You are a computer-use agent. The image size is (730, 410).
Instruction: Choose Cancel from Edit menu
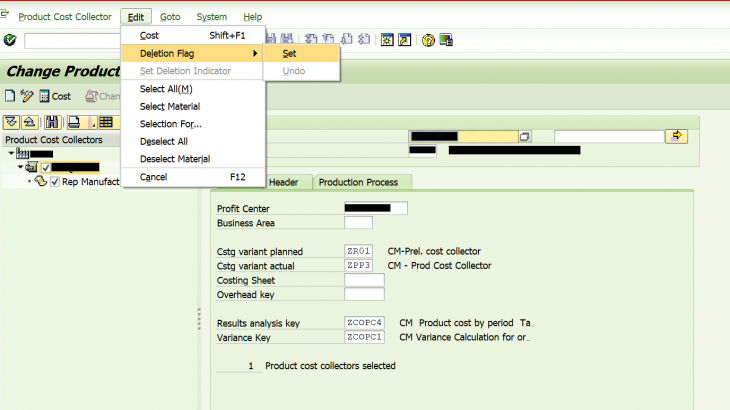pos(193,177)
